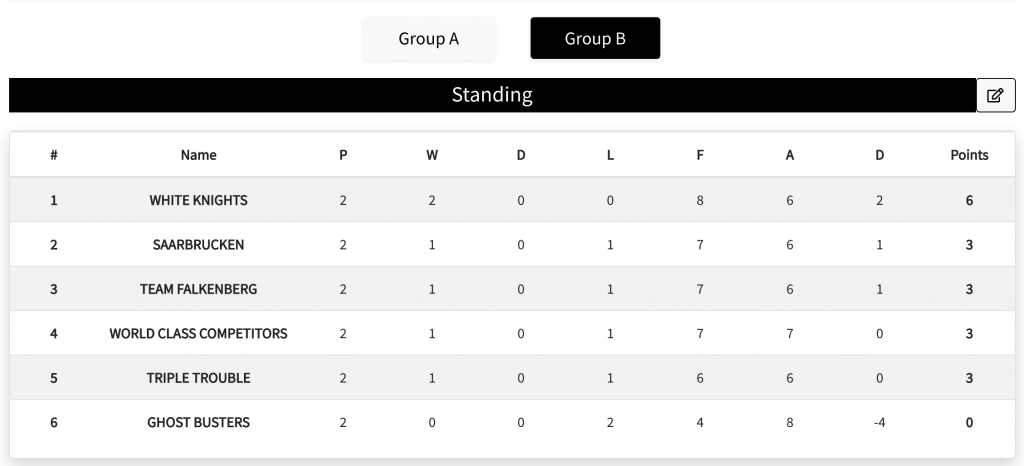Click the Standing header bar
The height and width of the screenshot is (466, 1024).
(492, 95)
